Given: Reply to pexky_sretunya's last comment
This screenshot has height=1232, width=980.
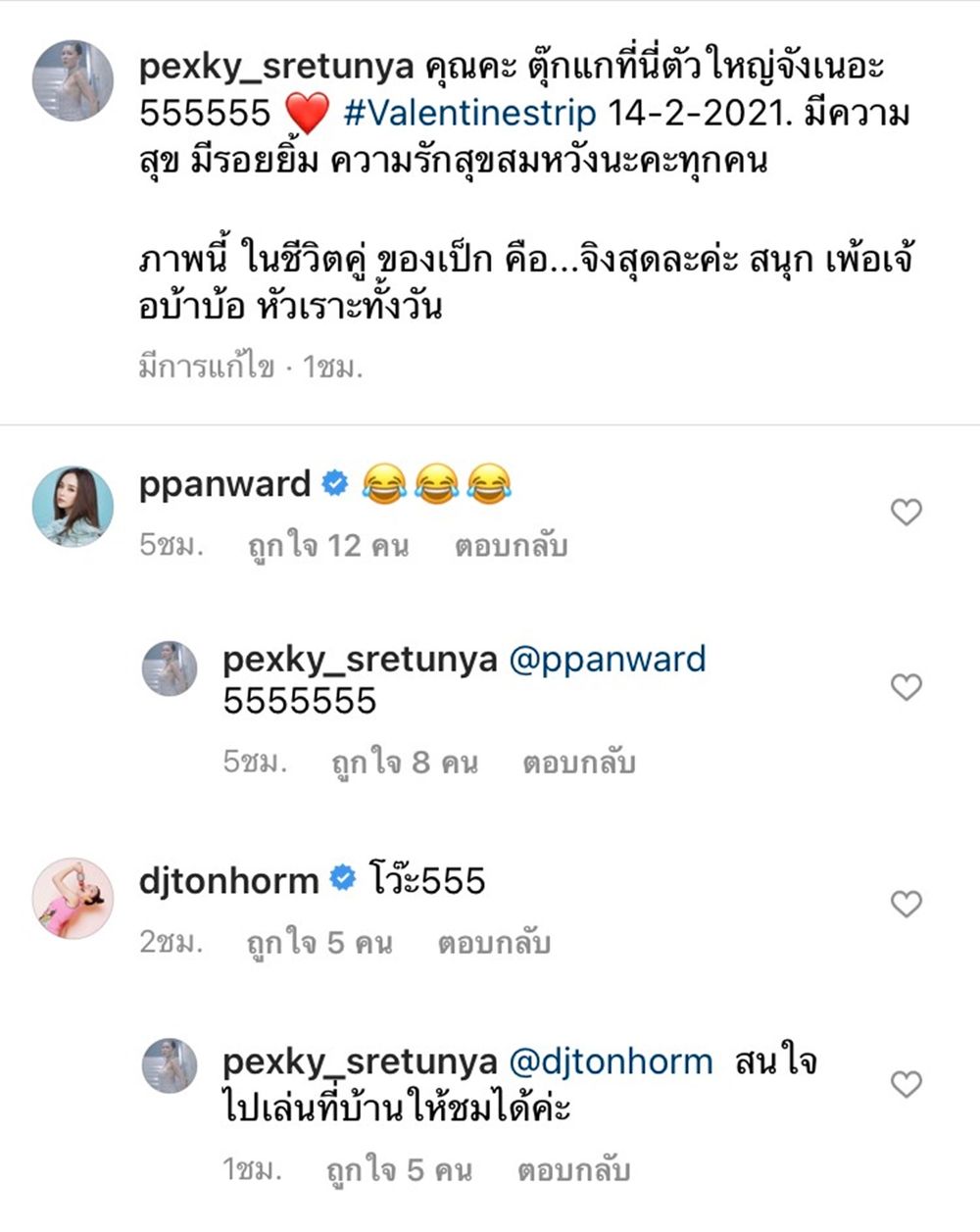Looking at the screenshot, I should [573, 1169].
